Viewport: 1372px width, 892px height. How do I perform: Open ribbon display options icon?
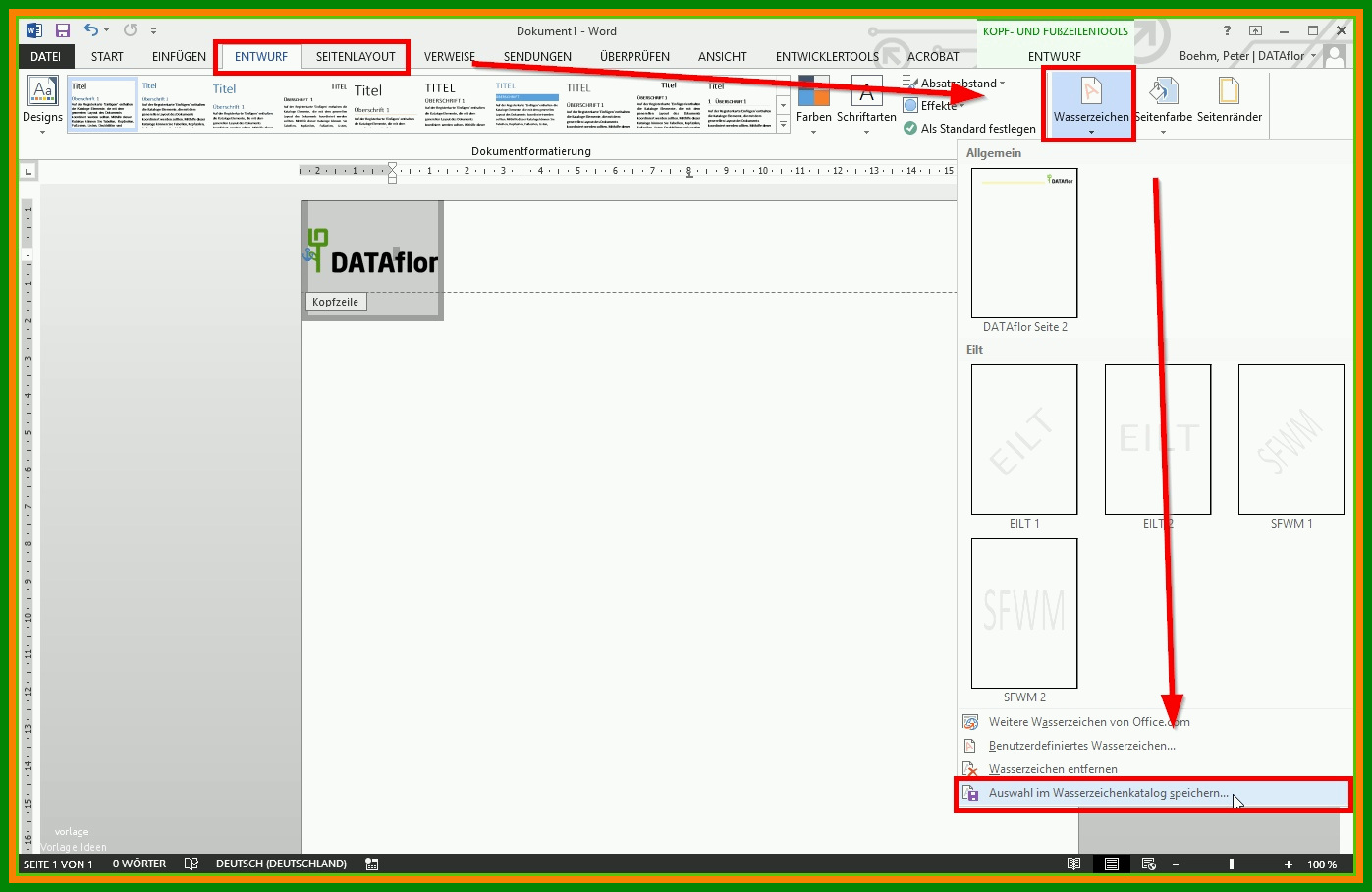point(1255,30)
